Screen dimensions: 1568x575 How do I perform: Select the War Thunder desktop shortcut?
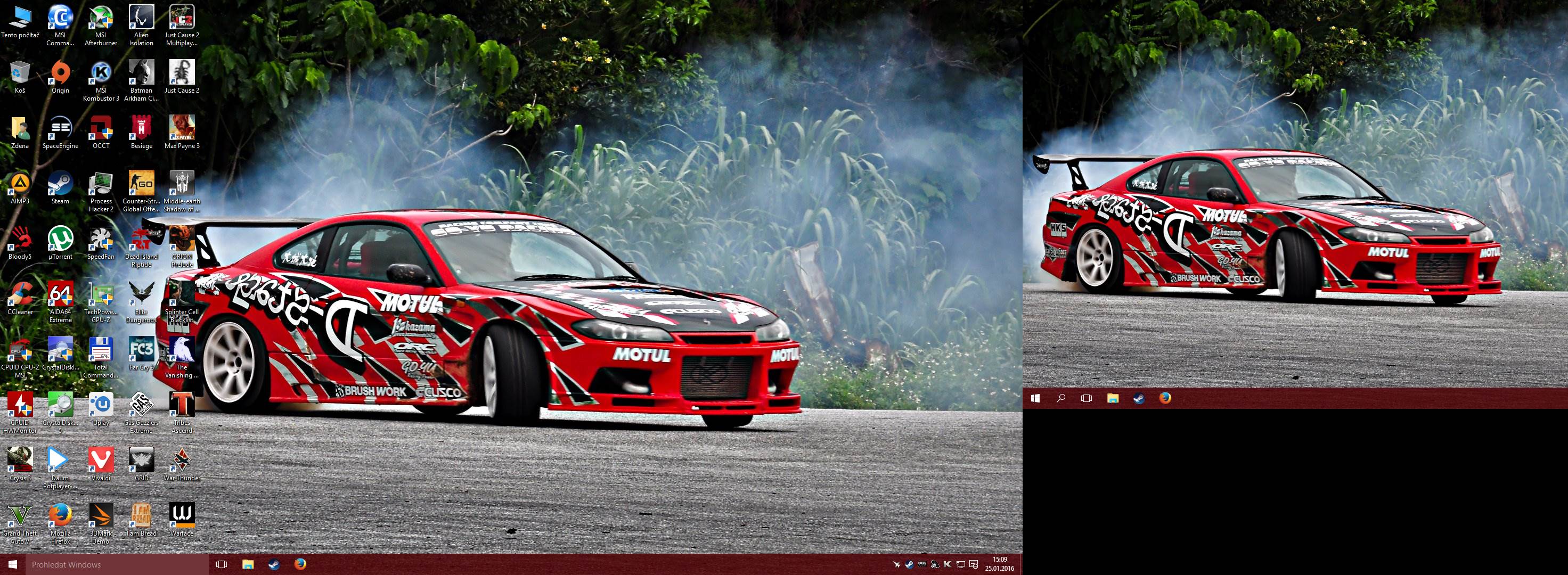(x=182, y=465)
